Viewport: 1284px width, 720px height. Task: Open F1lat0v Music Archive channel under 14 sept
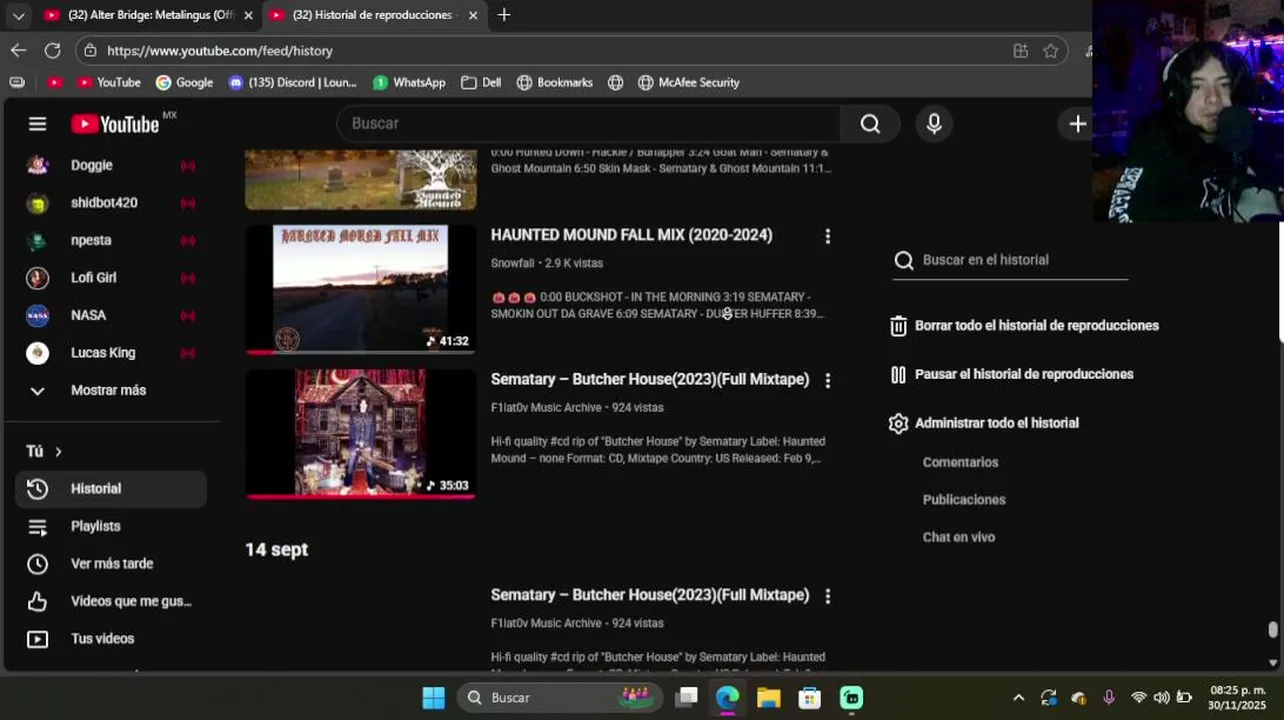546,623
